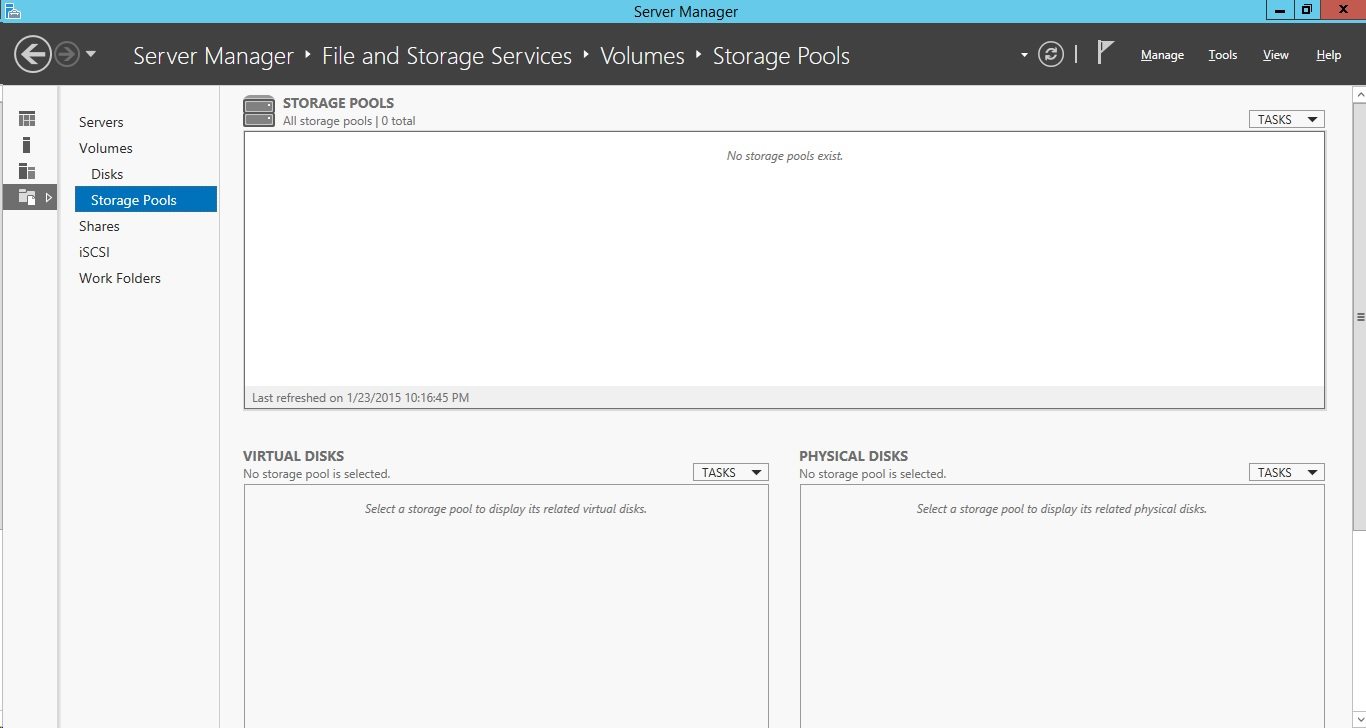The height and width of the screenshot is (728, 1366).
Task: Open the Physical Disks TASKS dropdown
Action: tap(1286, 472)
